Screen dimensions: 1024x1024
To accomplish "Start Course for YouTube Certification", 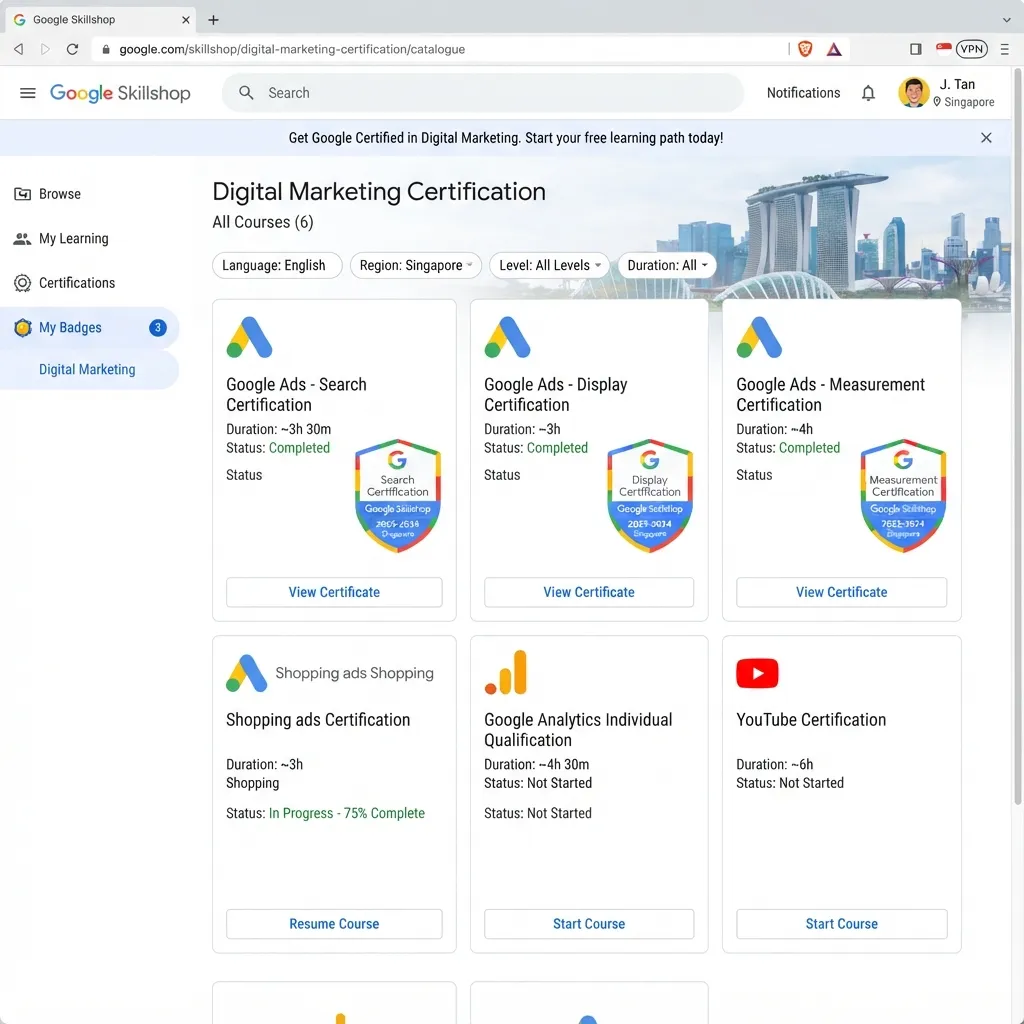I will 841,924.
